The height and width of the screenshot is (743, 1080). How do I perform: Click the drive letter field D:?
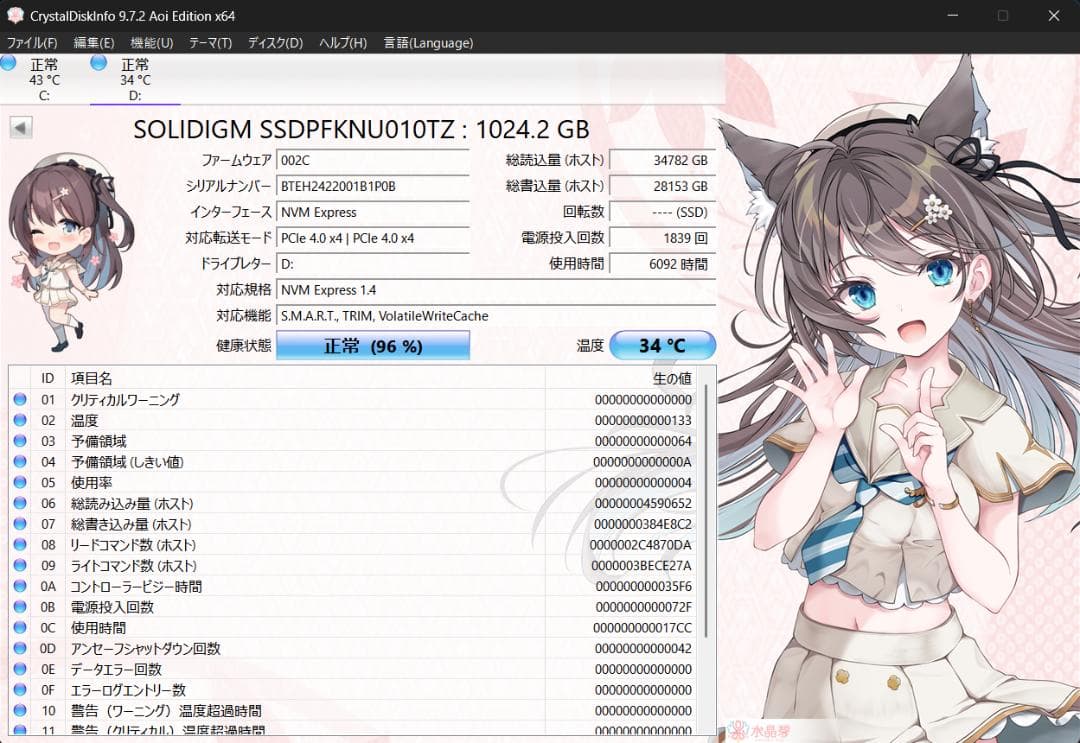coord(373,264)
